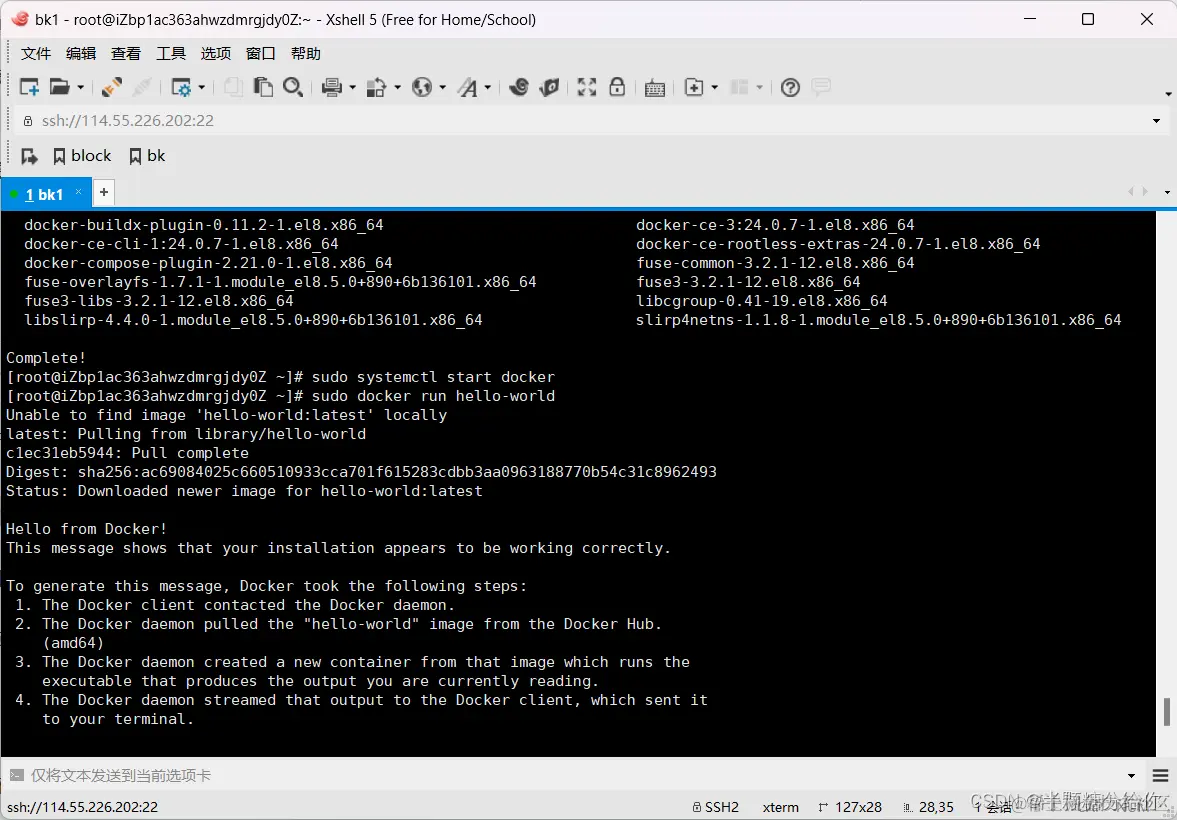Click the Find magnifier icon
The image size is (1177, 820).
[293, 87]
